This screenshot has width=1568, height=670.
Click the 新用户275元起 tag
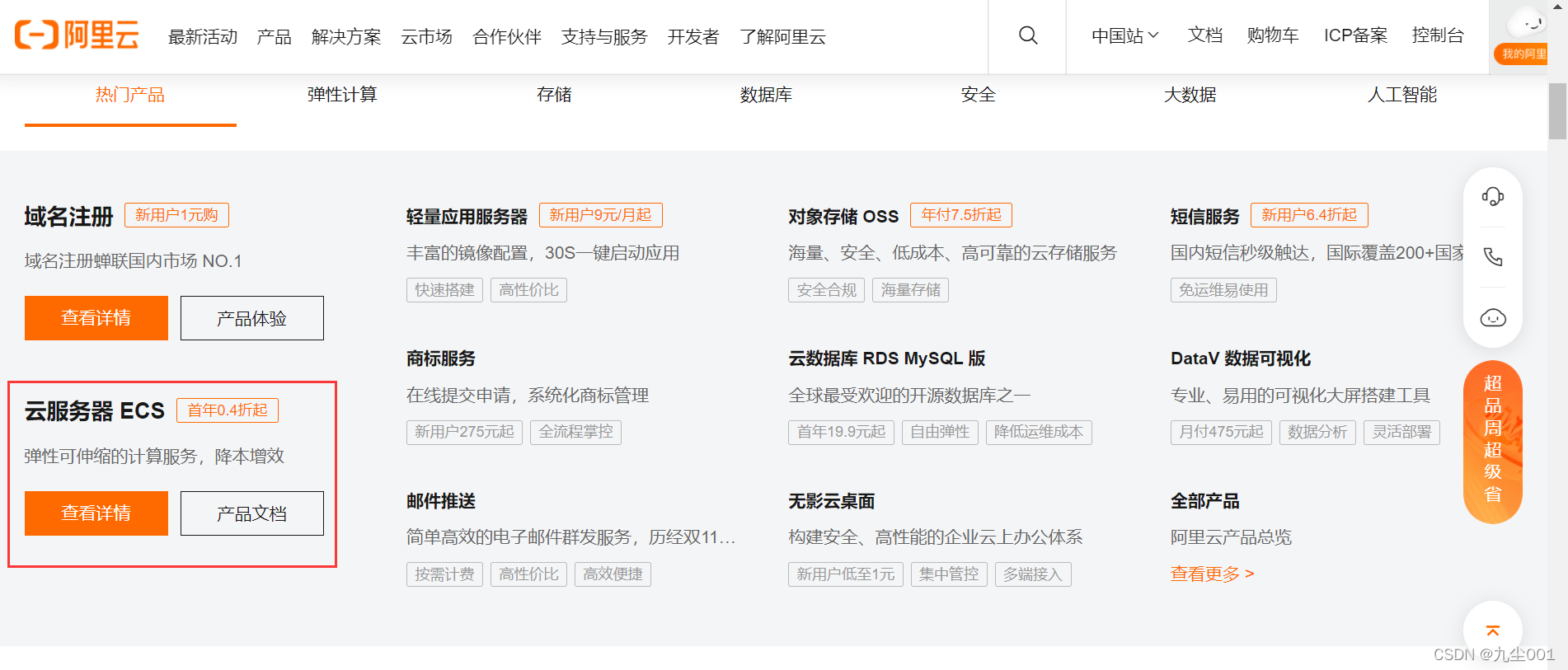[464, 432]
